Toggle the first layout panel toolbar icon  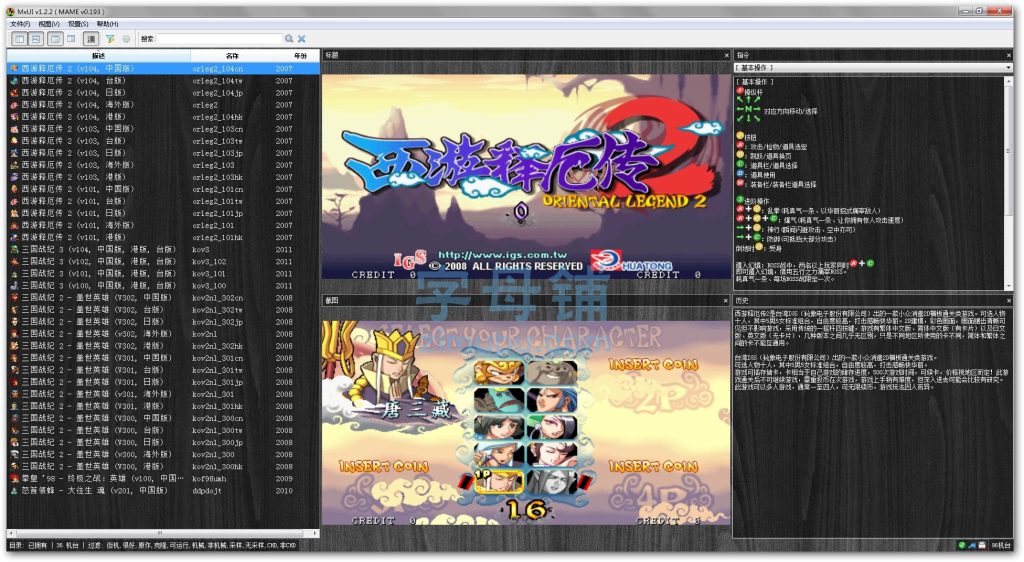[x=20, y=39]
